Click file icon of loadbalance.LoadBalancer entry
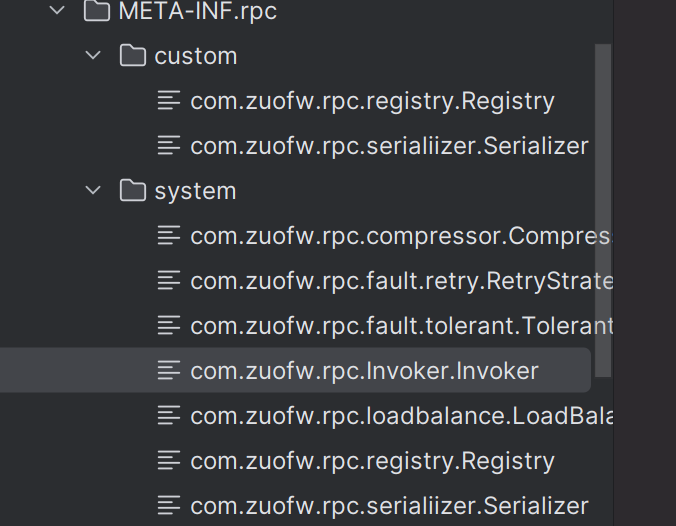The height and width of the screenshot is (526, 676). 169,415
